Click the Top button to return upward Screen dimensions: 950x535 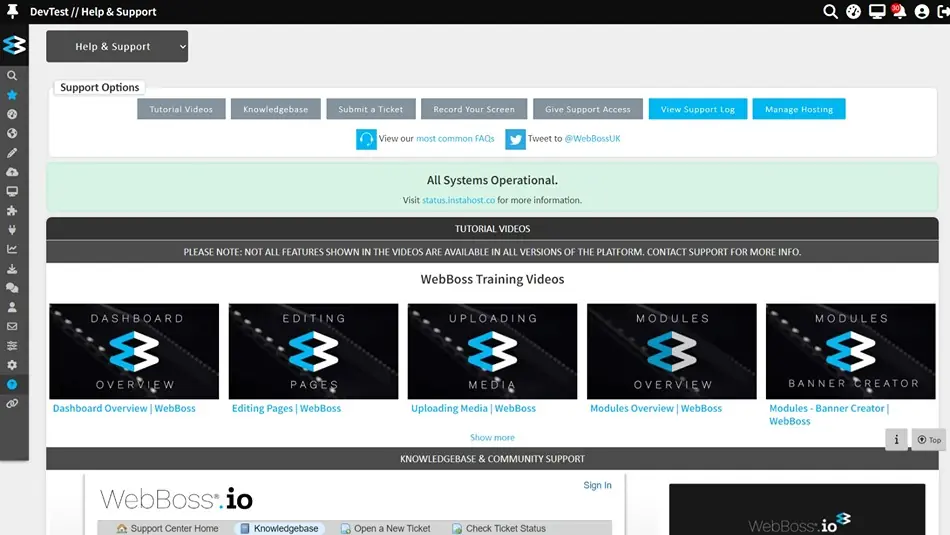tap(929, 440)
